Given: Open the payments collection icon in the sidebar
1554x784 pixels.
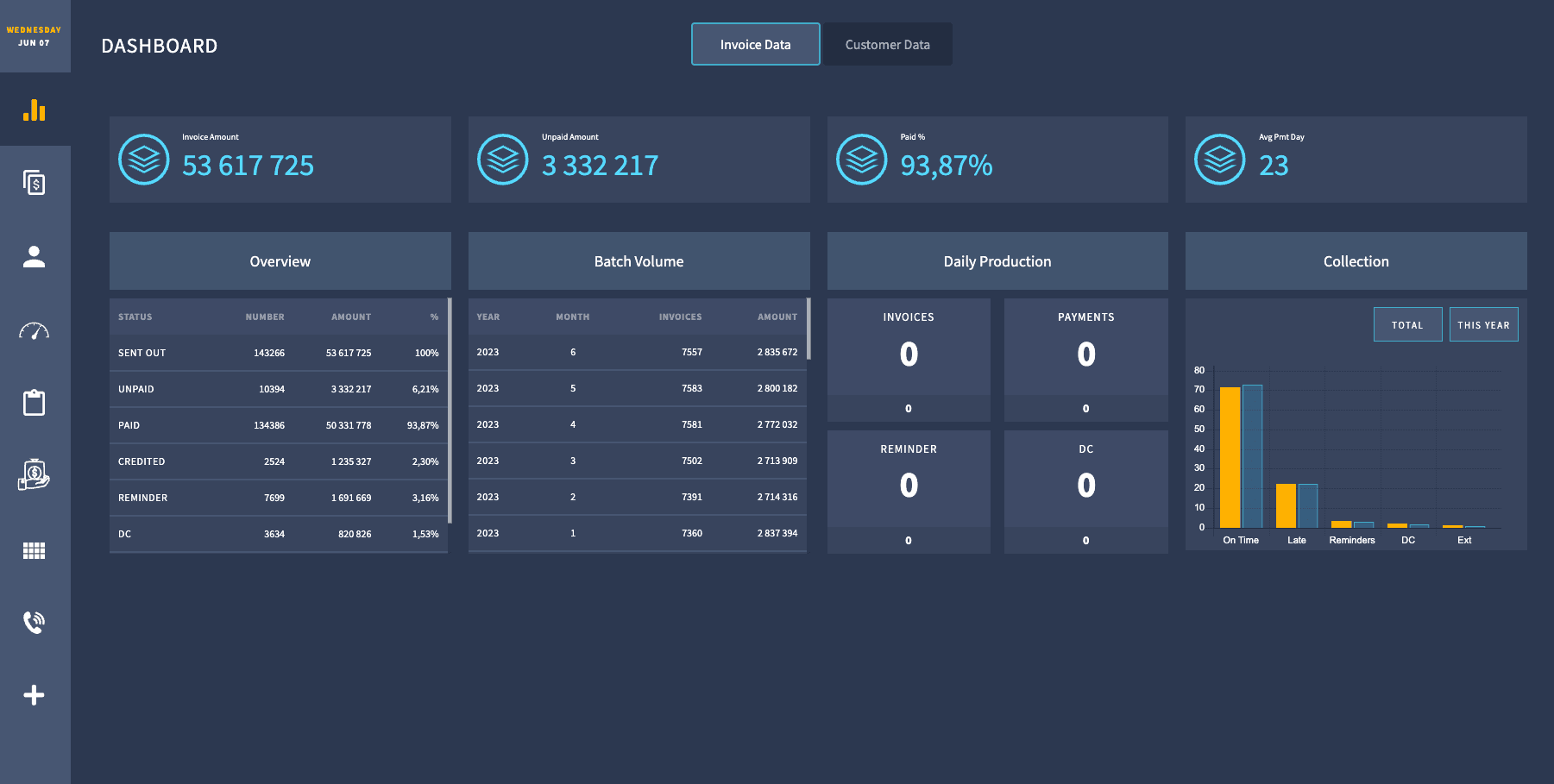Looking at the screenshot, I should tap(35, 475).
